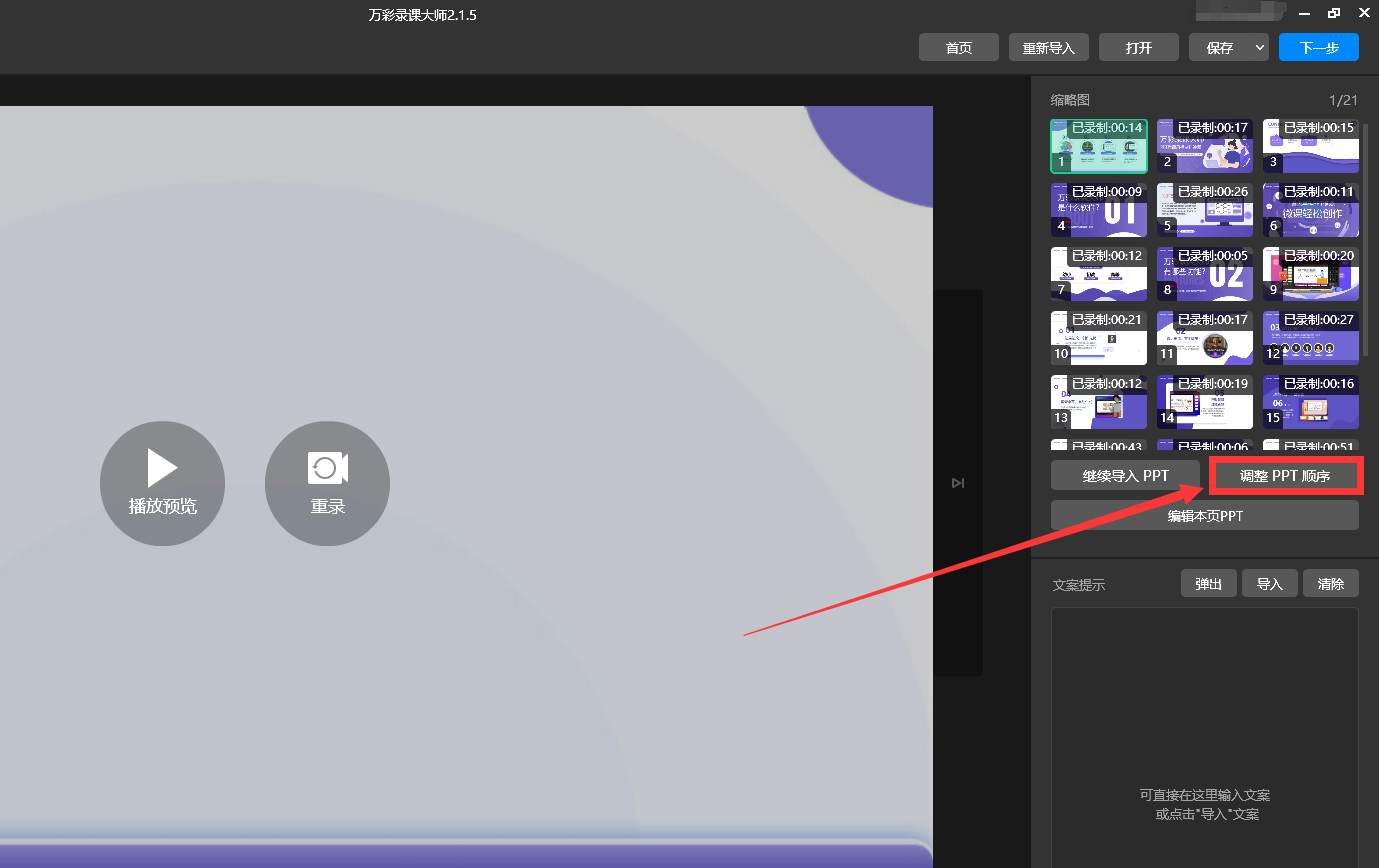This screenshot has width=1379, height=868.
Task: Select slide thumbnail 12 recorded 00:27
Action: click(x=1311, y=338)
